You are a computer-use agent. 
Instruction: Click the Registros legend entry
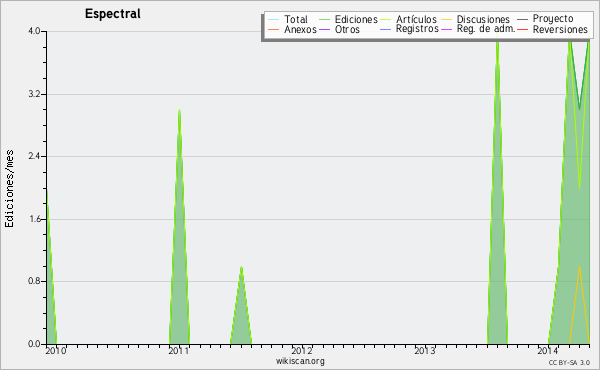coord(417,29)
